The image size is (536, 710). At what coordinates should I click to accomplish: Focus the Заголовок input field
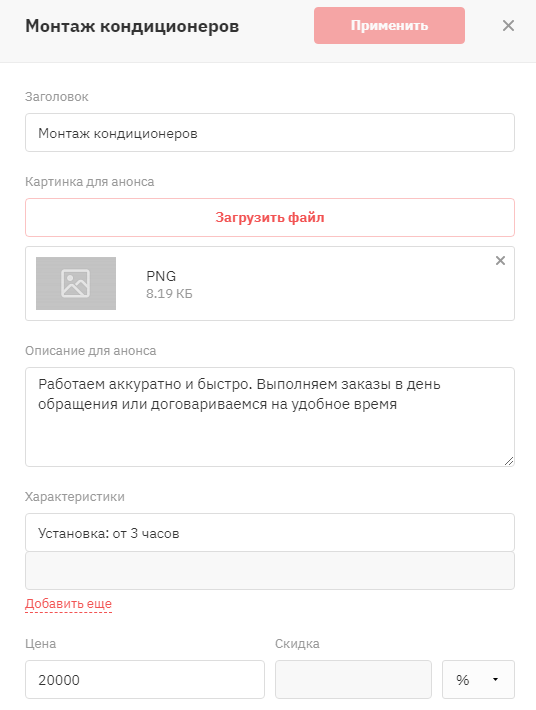coord(270,133)
